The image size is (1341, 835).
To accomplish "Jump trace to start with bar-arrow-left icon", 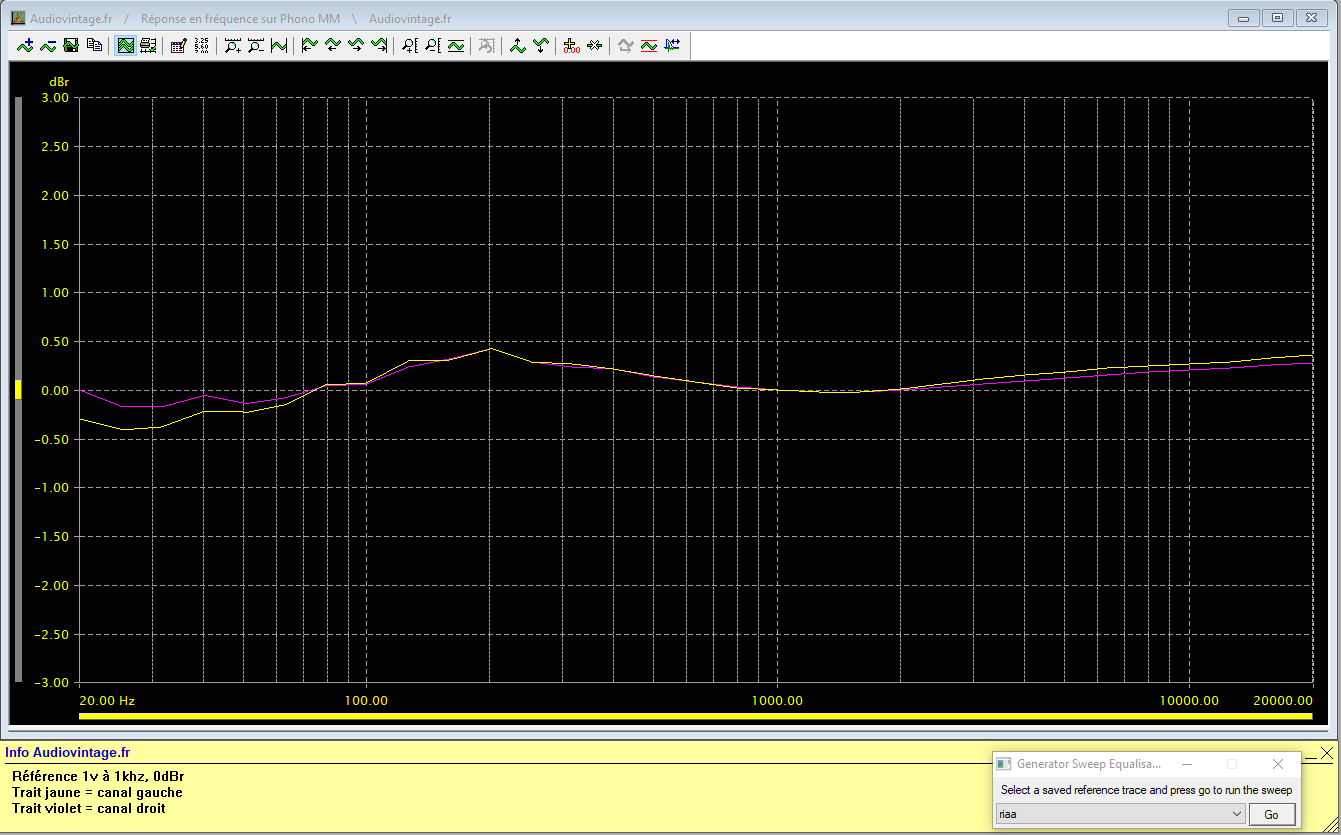I will [x=310, y=45].
